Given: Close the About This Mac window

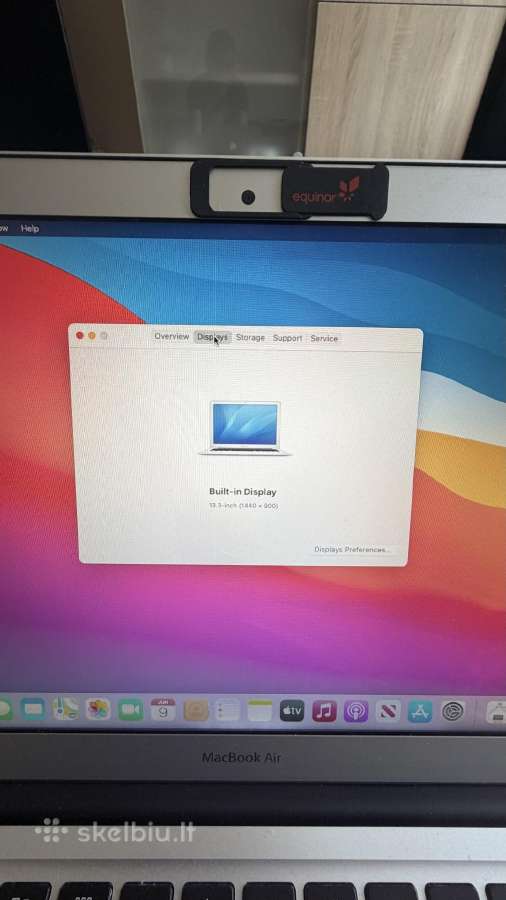Looking at the screenshot, I should tap(80, 335).
